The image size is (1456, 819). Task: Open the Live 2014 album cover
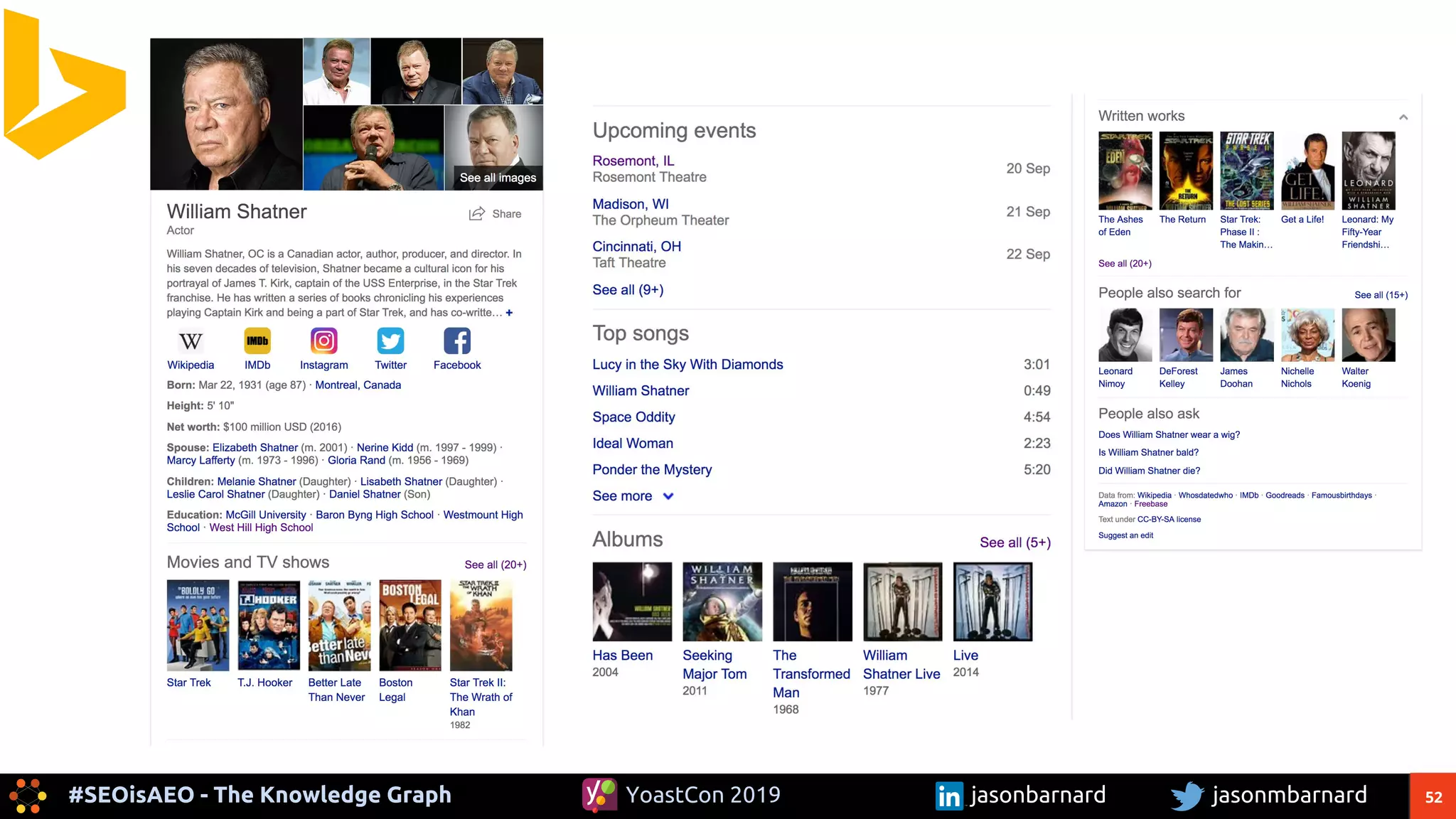point(992,601)
